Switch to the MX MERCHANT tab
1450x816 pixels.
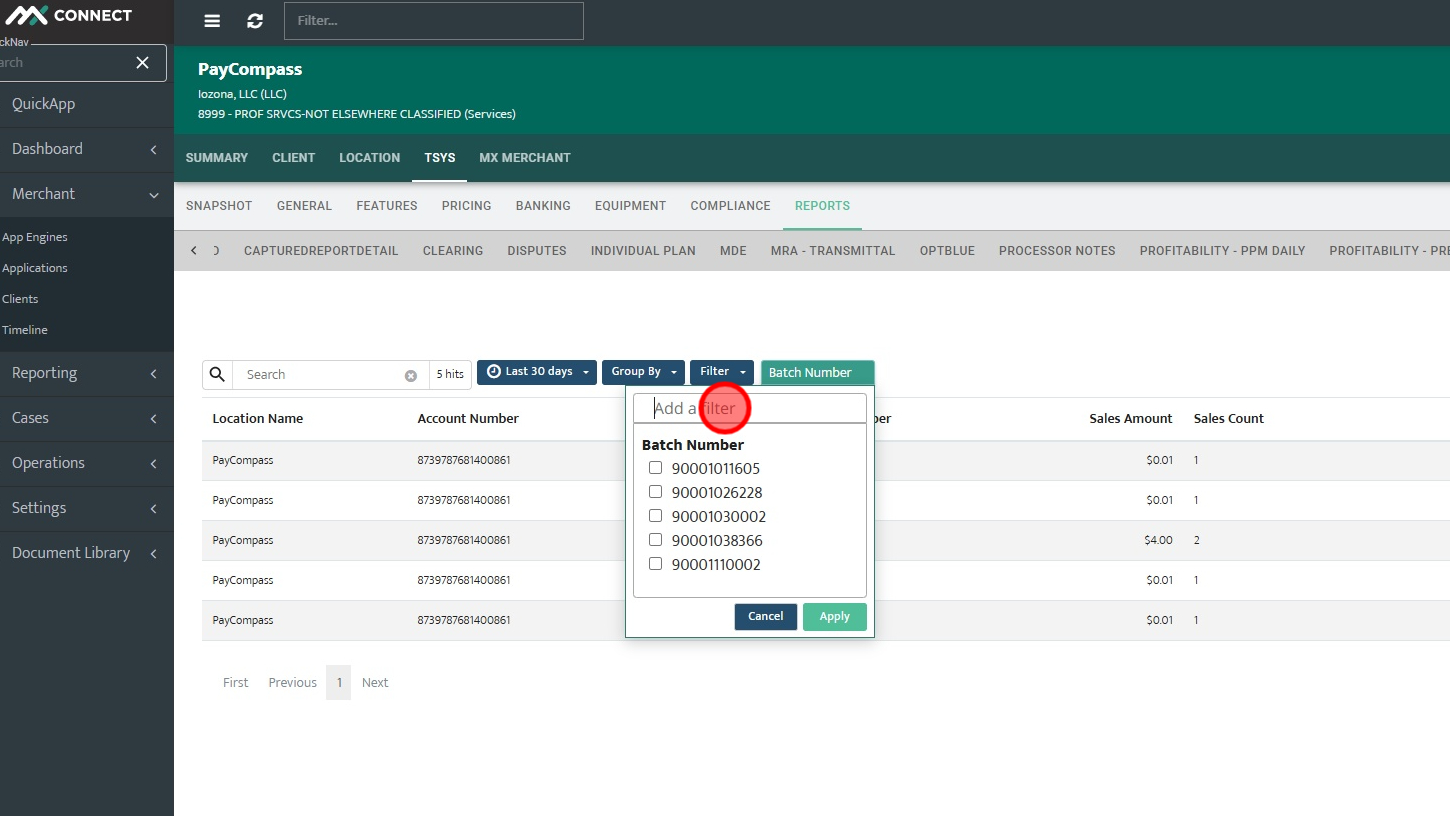pos(525,158)
